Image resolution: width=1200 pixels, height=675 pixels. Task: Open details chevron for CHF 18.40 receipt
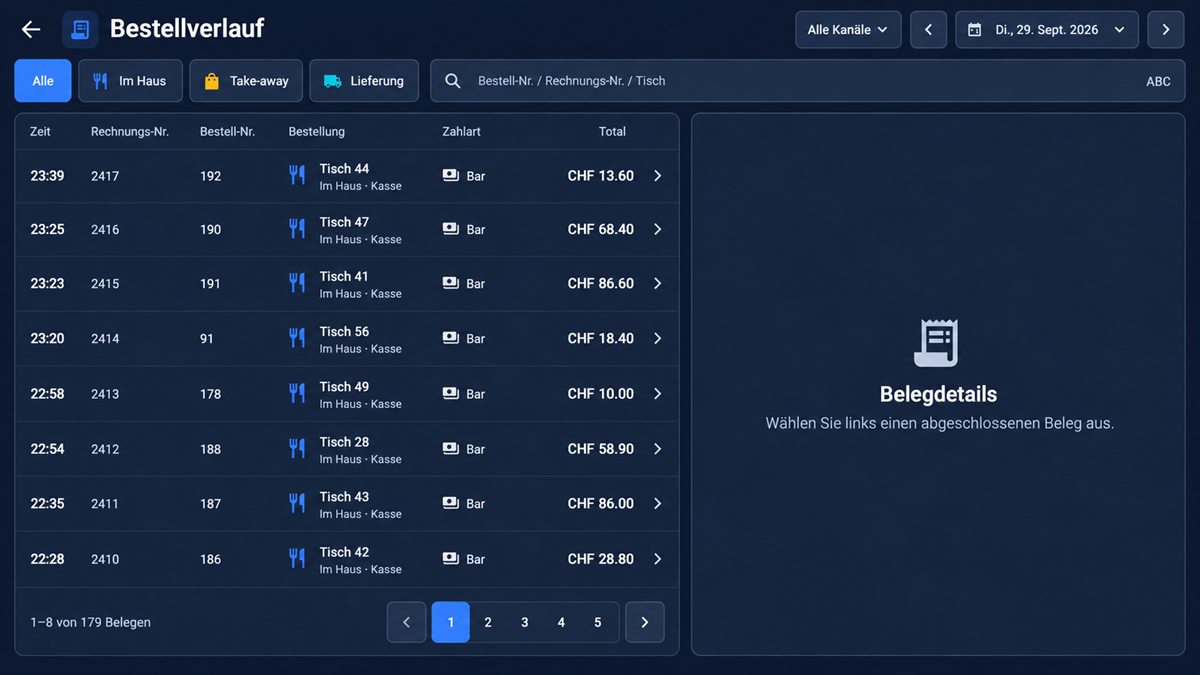tap(658, 338)
